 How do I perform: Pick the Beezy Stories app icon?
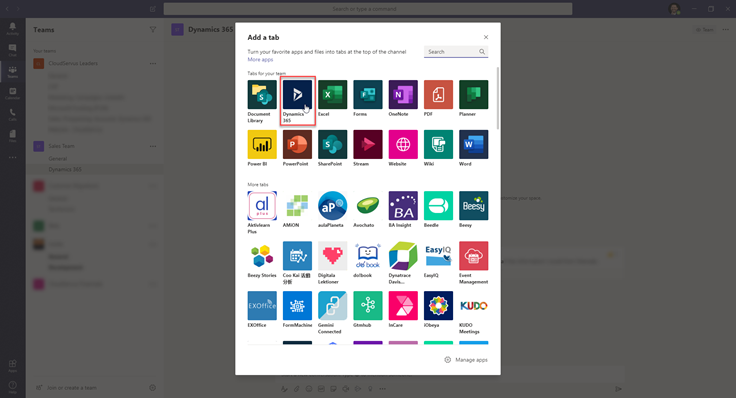tap(262, 256)
